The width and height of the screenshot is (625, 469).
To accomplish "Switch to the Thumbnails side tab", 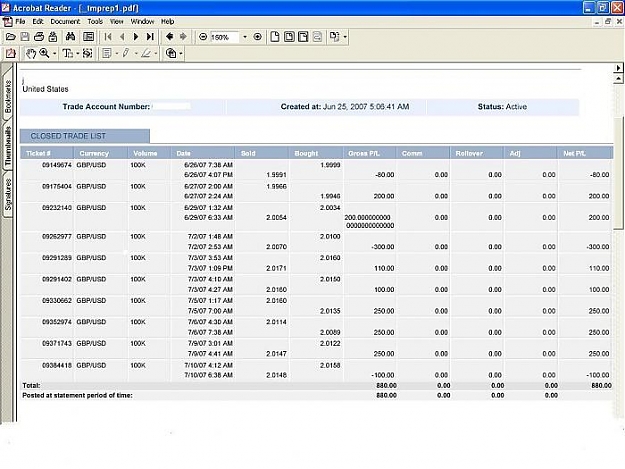I will 8,146.
